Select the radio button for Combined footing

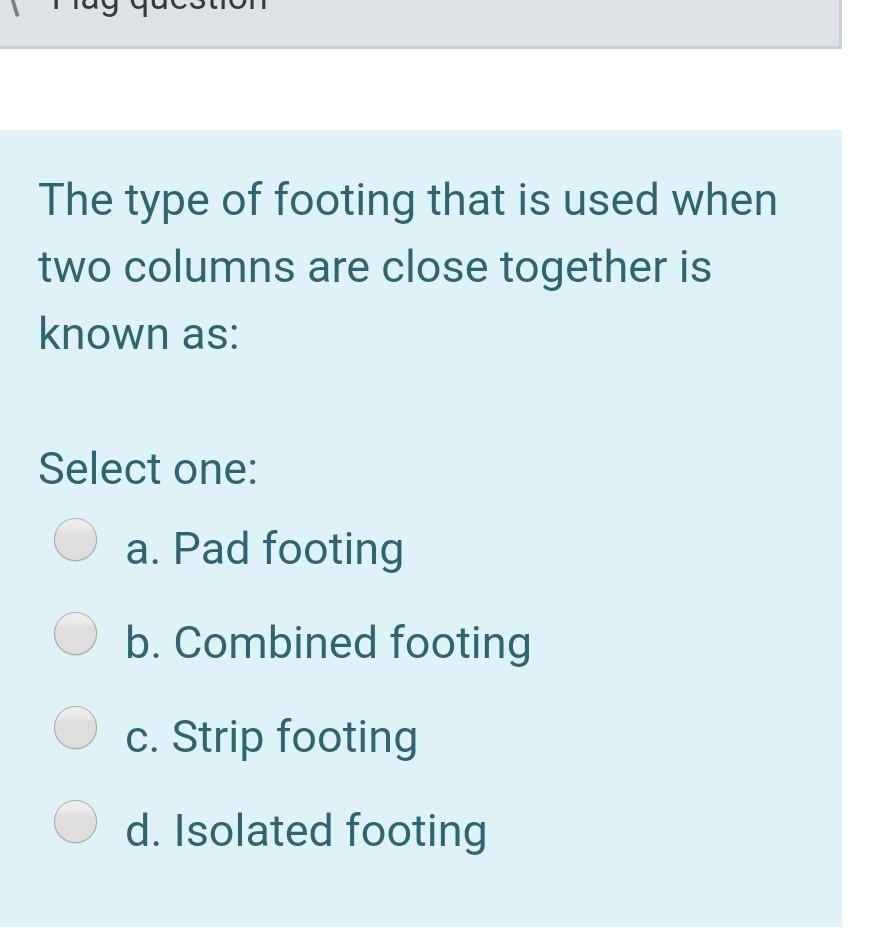74,633
